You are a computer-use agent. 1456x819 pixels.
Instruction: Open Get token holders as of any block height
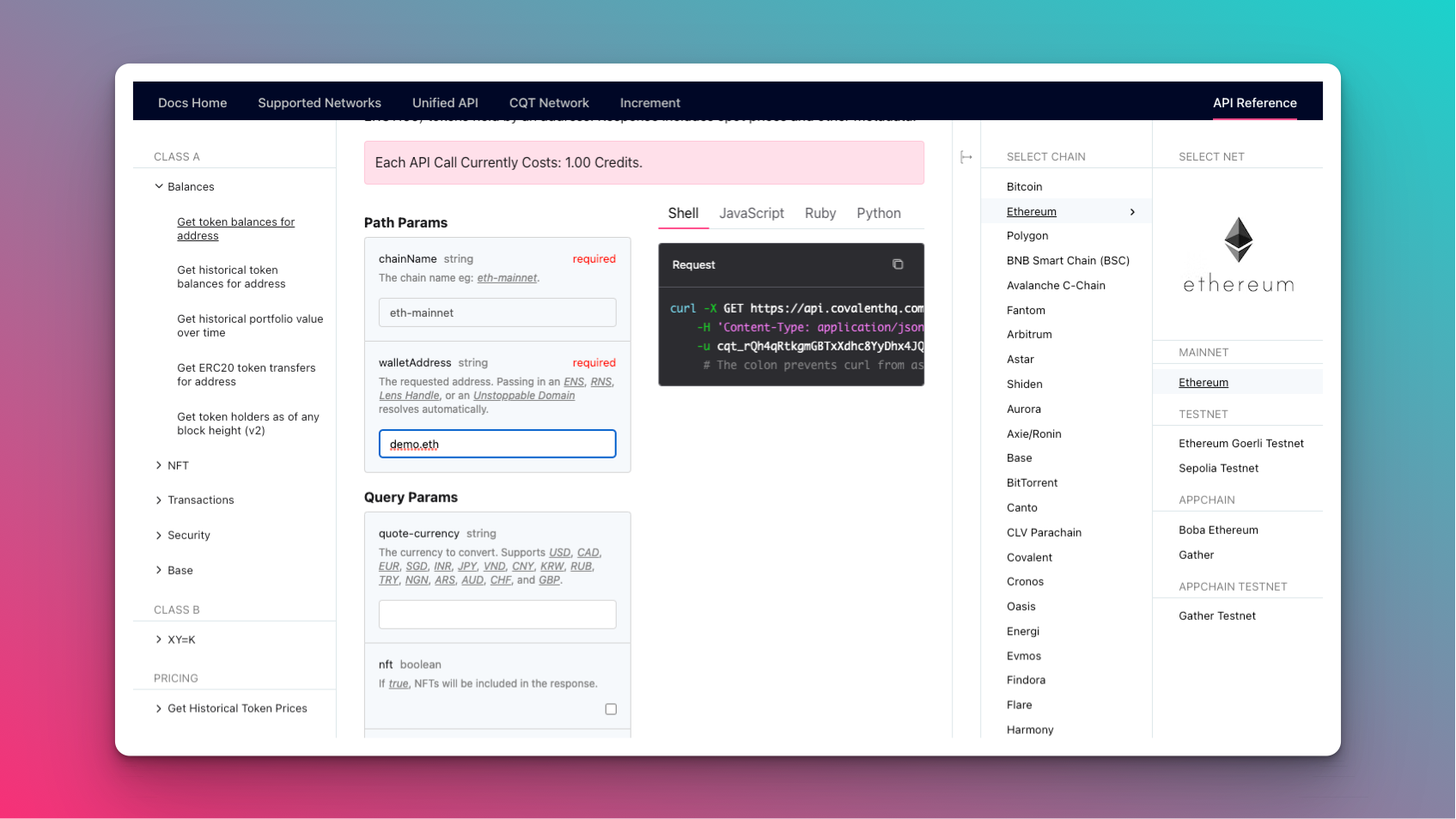248,423
